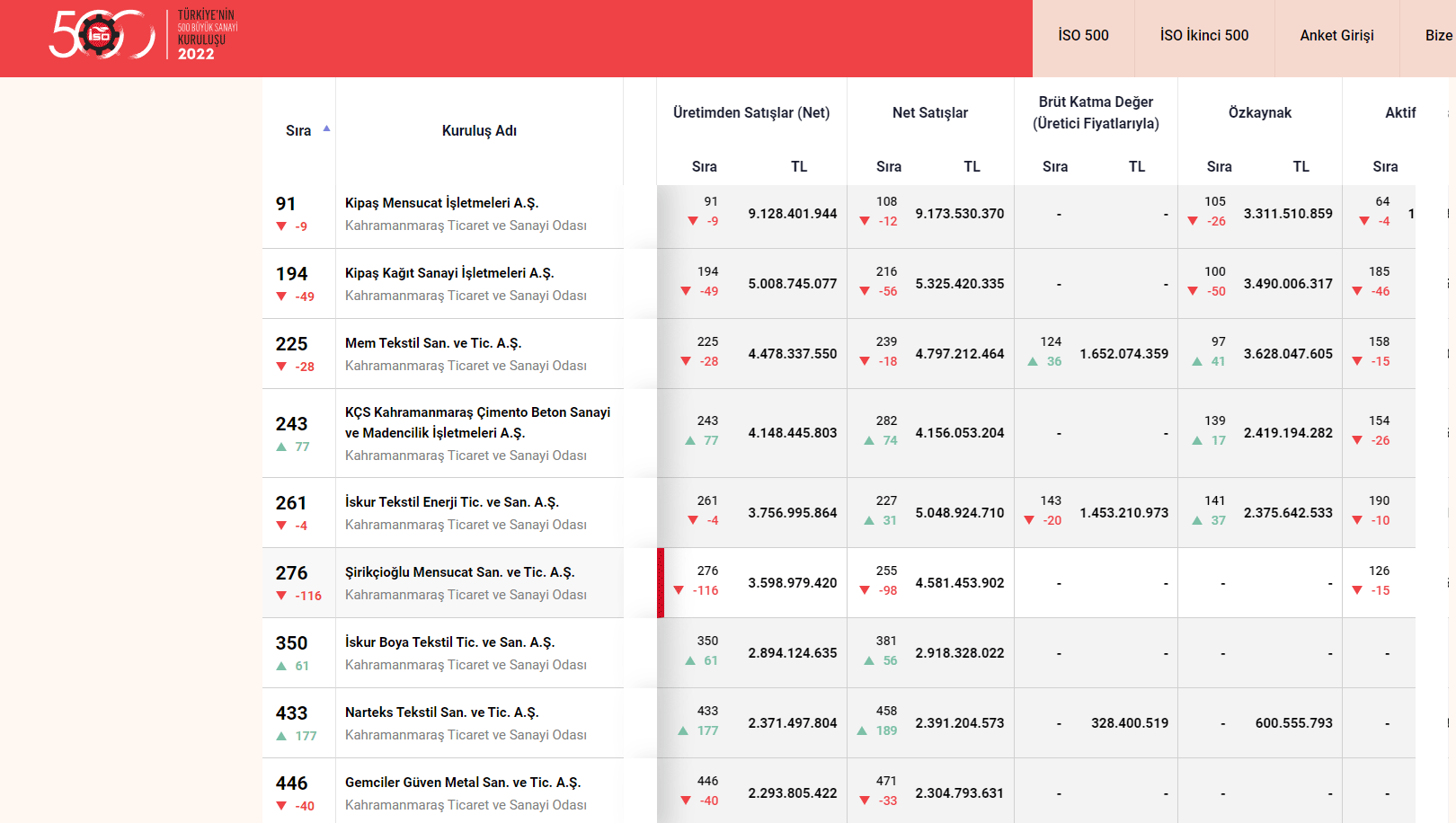
Task: Click red down arrow under rank 446
Action: pyautogui.click(x=281, y=806)
